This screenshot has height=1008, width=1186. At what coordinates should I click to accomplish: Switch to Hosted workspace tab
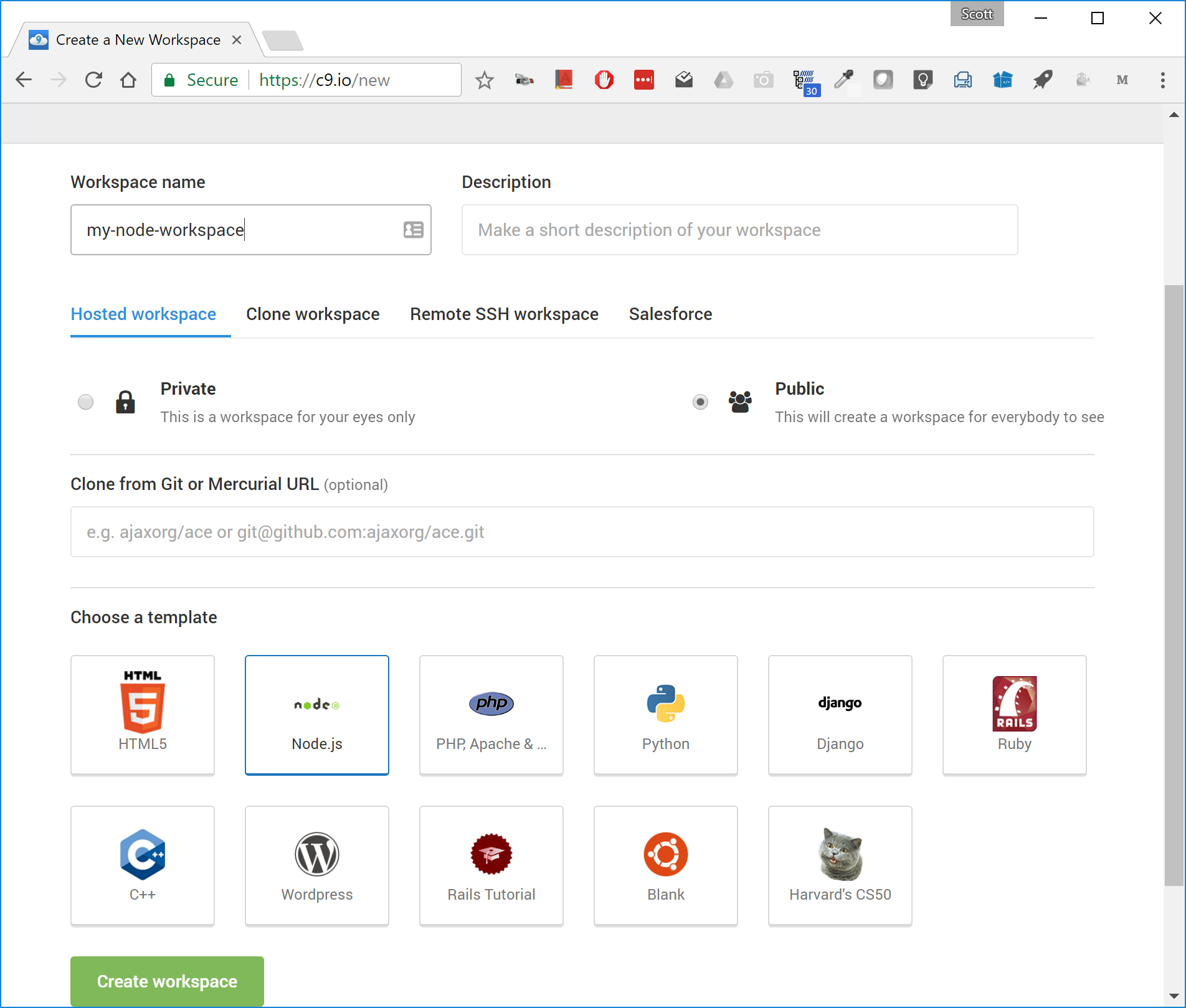point(143,314)
